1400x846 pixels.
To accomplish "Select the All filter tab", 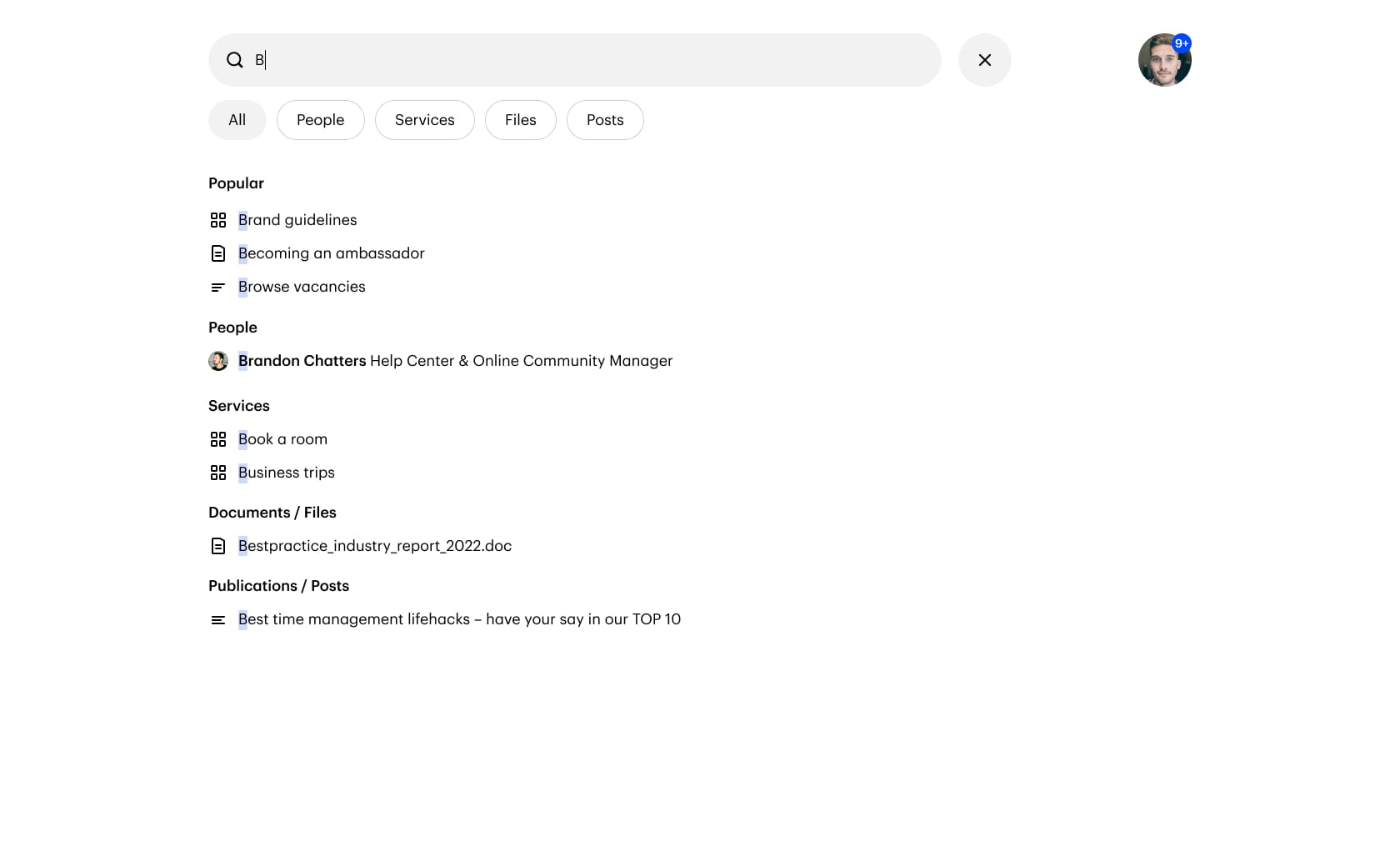I will coord(237,120).
